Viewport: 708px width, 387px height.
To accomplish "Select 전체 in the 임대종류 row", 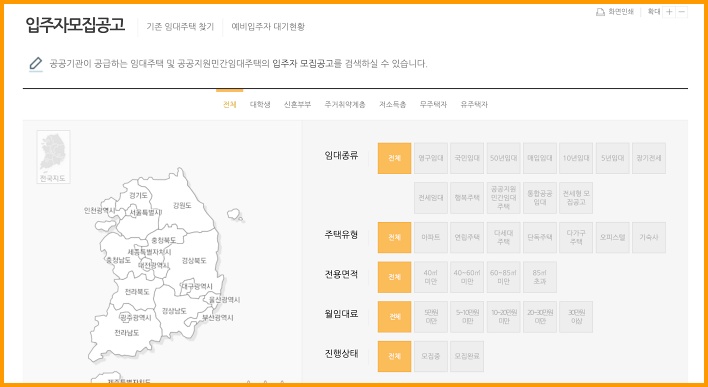I will tap(394, 159).
